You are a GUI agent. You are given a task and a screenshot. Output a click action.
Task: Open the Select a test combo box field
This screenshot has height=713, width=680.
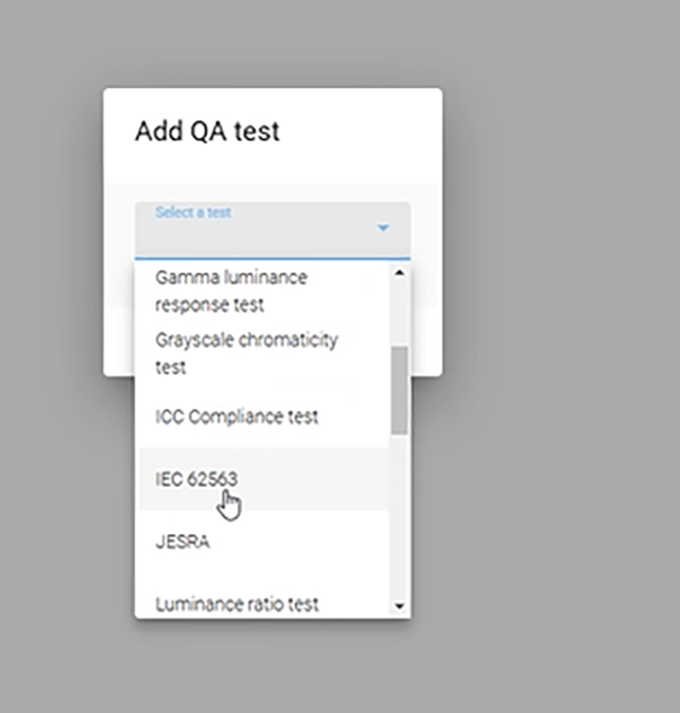coord(260,232)
